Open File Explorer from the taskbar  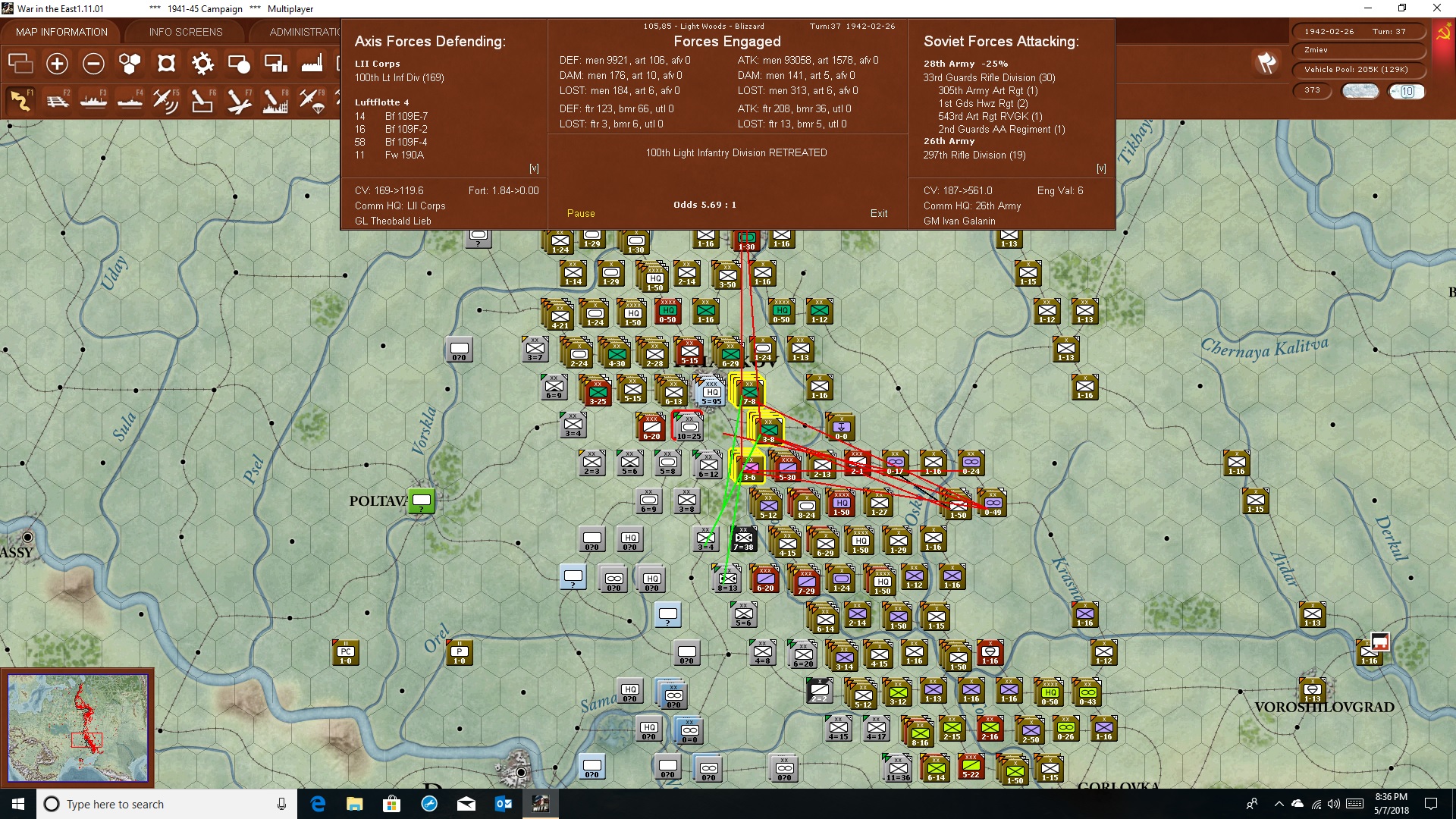click(355, 804)
